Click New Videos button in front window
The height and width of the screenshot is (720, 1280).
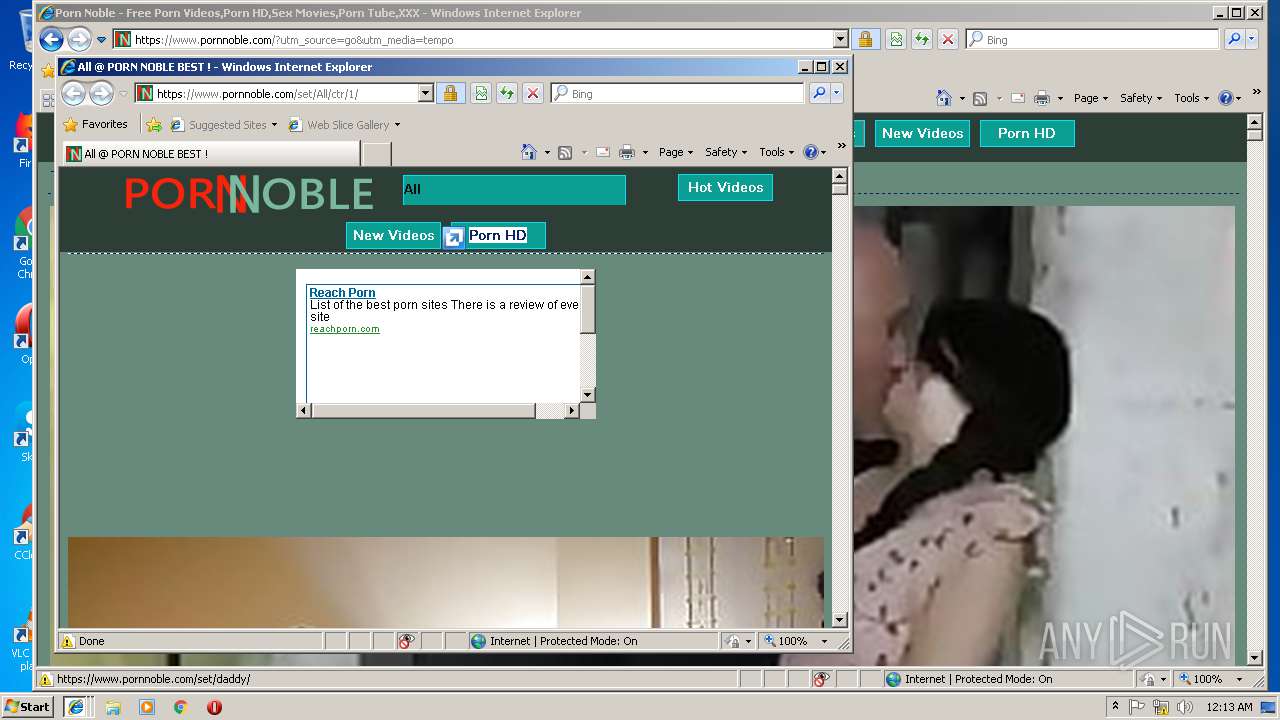(x=393, y=235)
